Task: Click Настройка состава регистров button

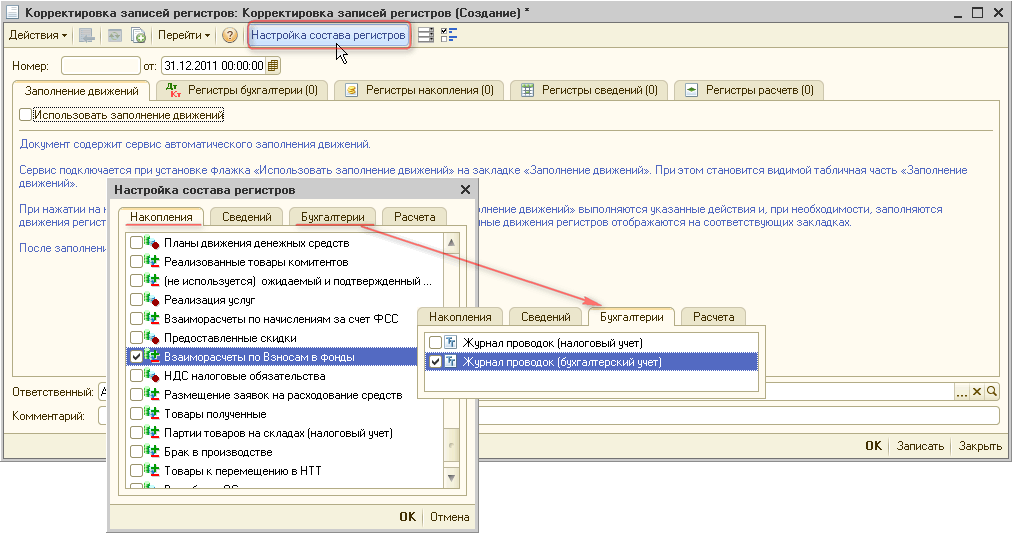Action: 328,35
